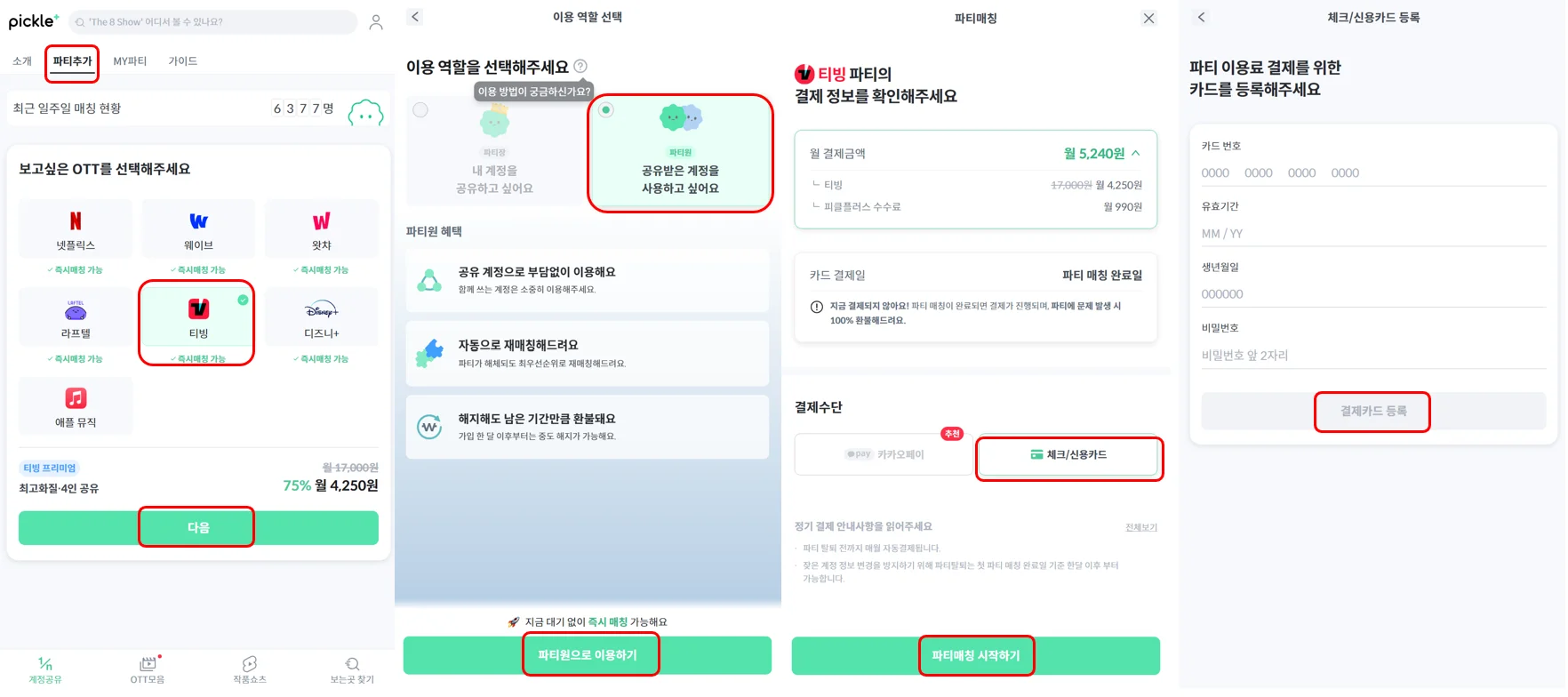Screen dimensions: 1568x697
Task: Close the 파티매칭 screen
Action: [1148, 19]
